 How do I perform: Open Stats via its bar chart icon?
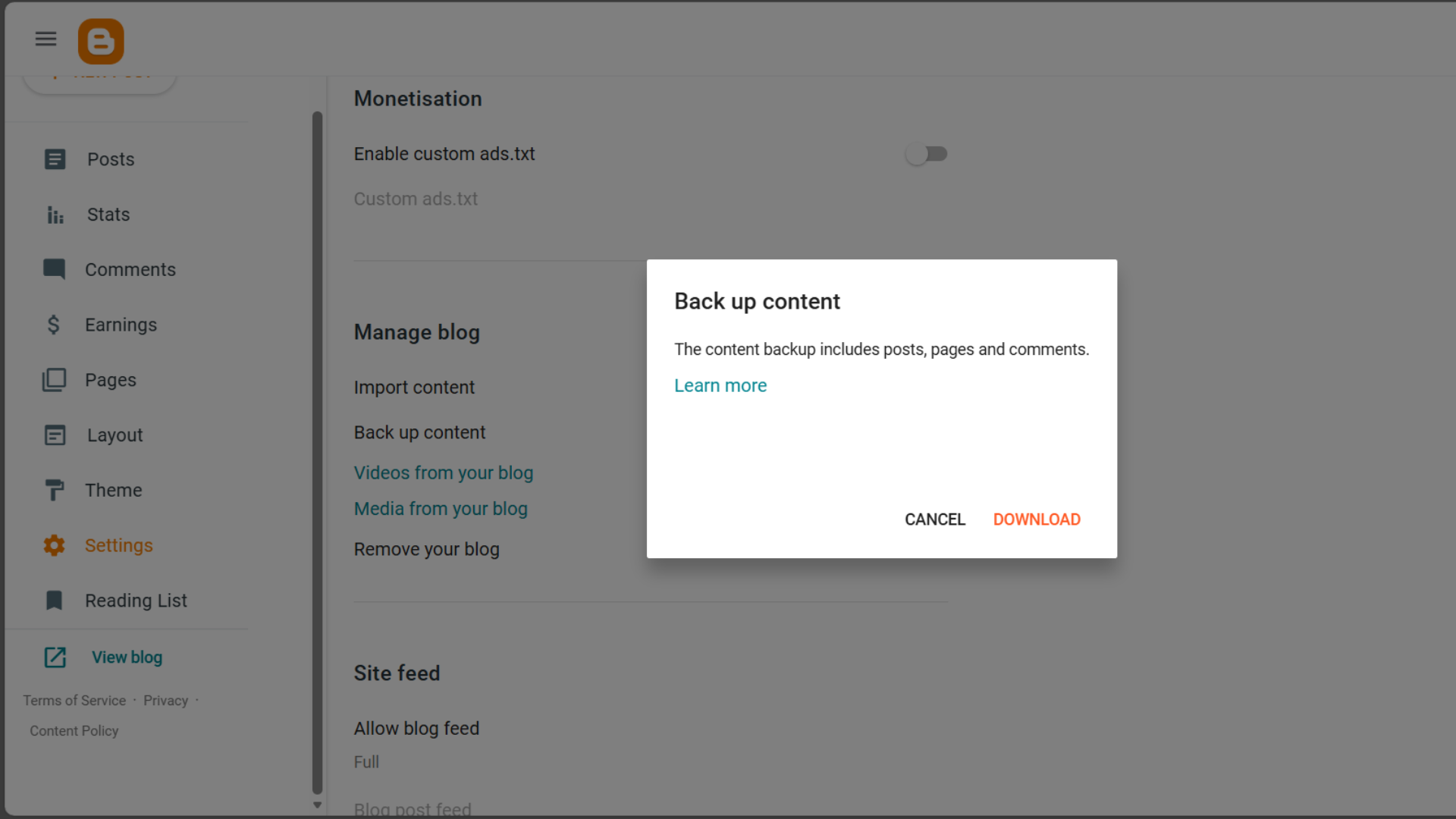point(55,215)
